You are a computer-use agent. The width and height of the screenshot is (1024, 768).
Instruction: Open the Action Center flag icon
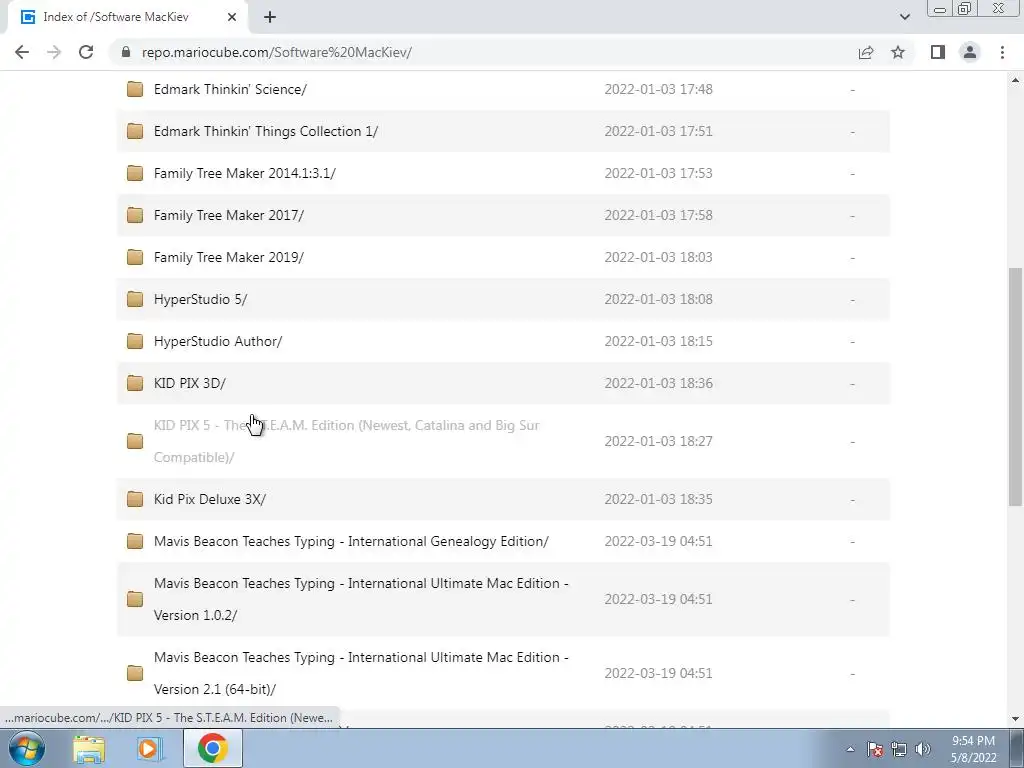[875, 749]
